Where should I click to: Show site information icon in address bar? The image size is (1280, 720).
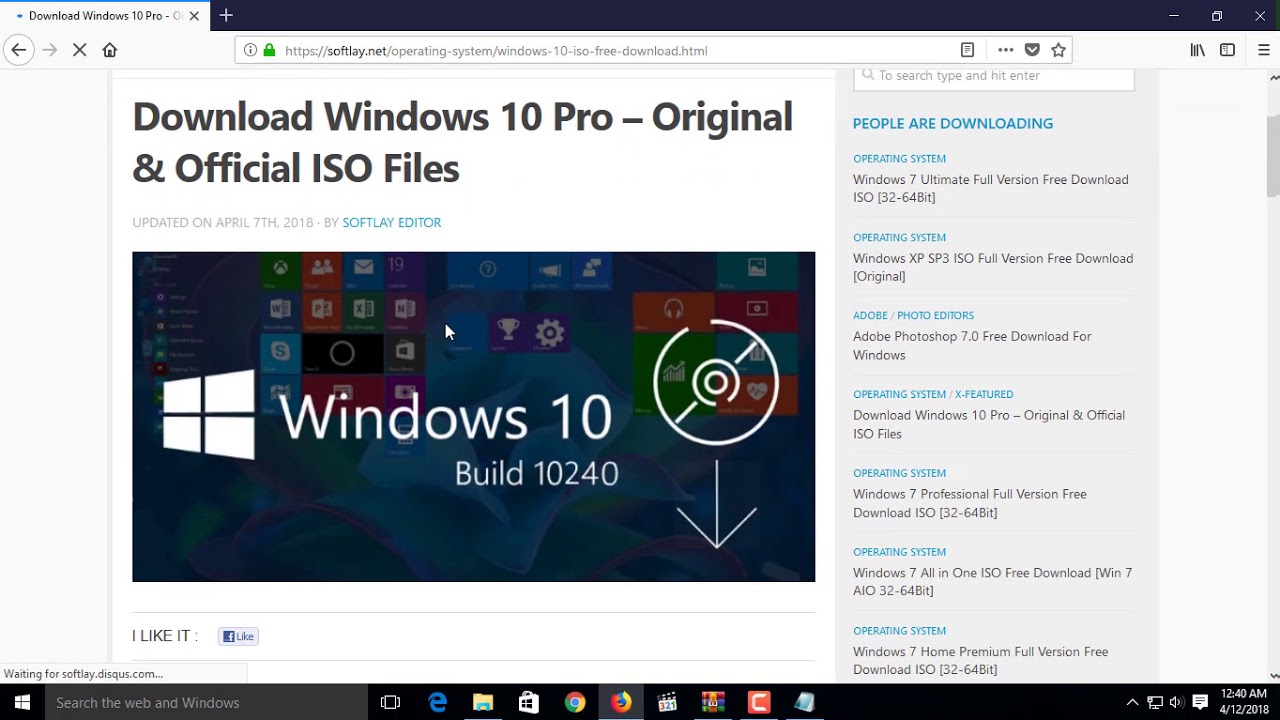tap(250, 50)
